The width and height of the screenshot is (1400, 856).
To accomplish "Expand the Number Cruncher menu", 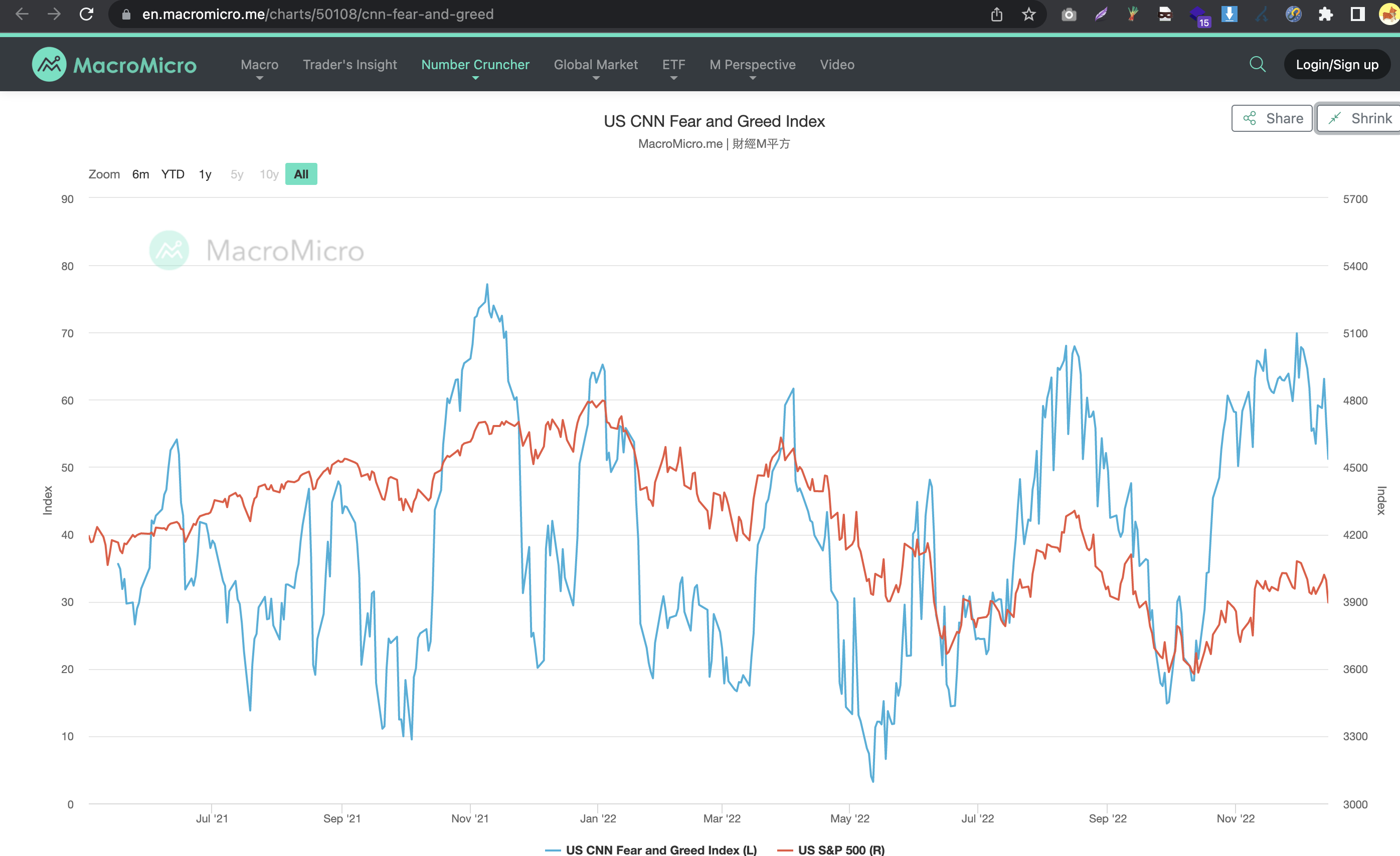I will (475, 65).
